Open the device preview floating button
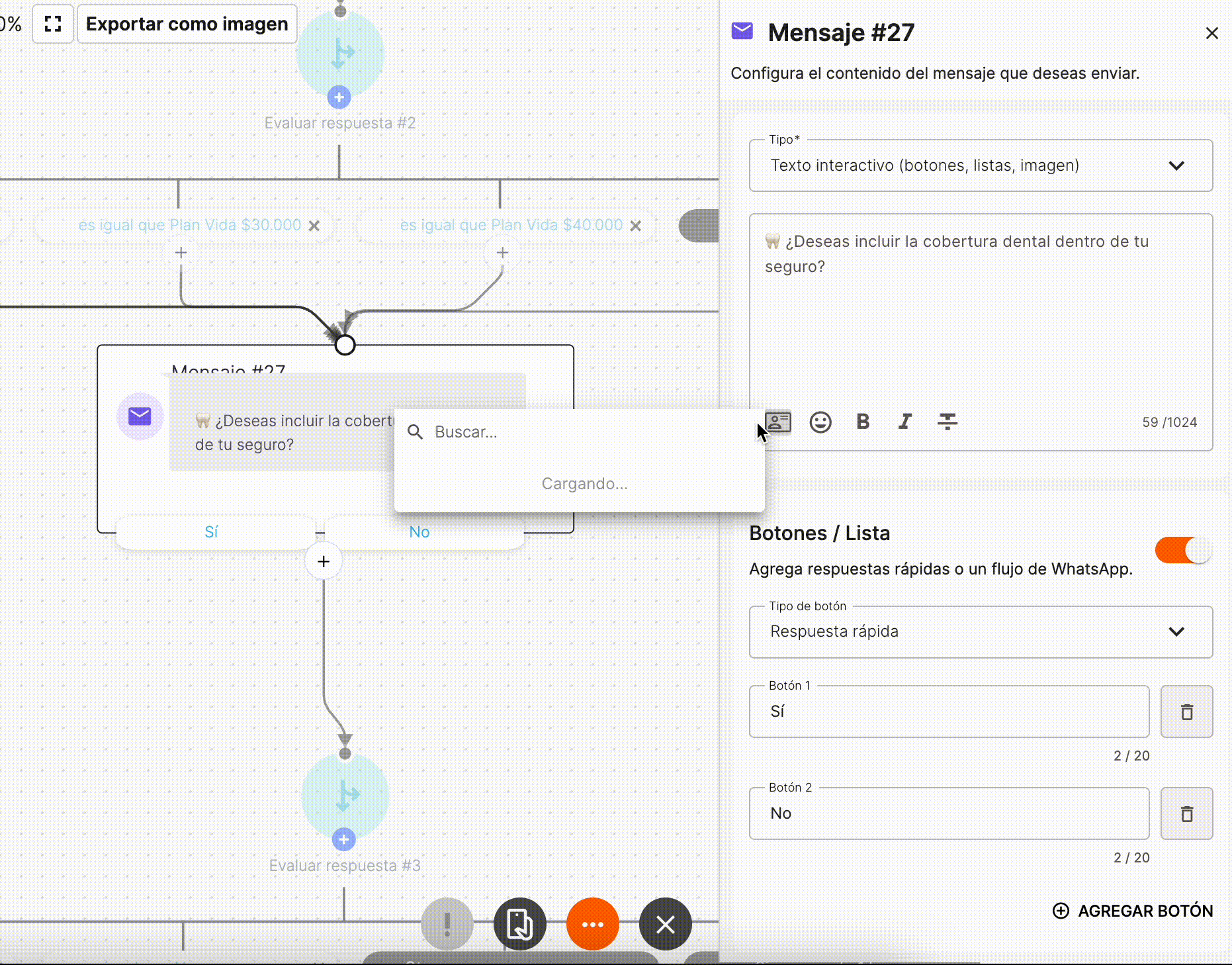 tap(519, 924)
